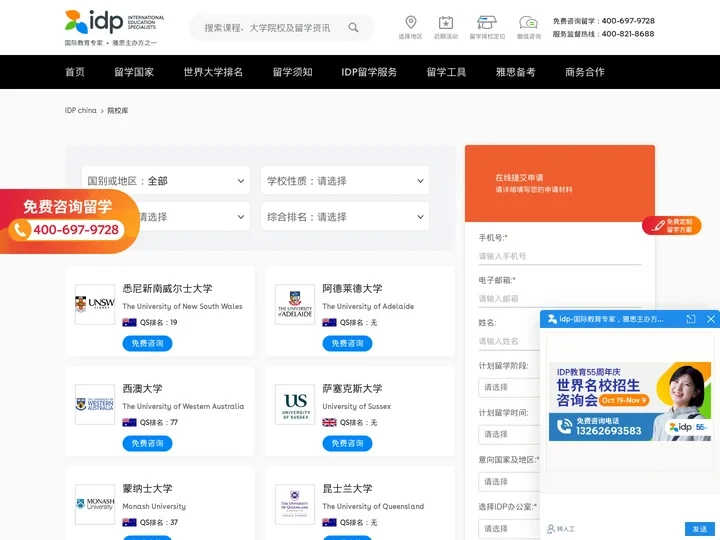This screenshot has width=720, height=540.
Task: Open the 计划留学时间 select box
Action: [x=509, y=434]
